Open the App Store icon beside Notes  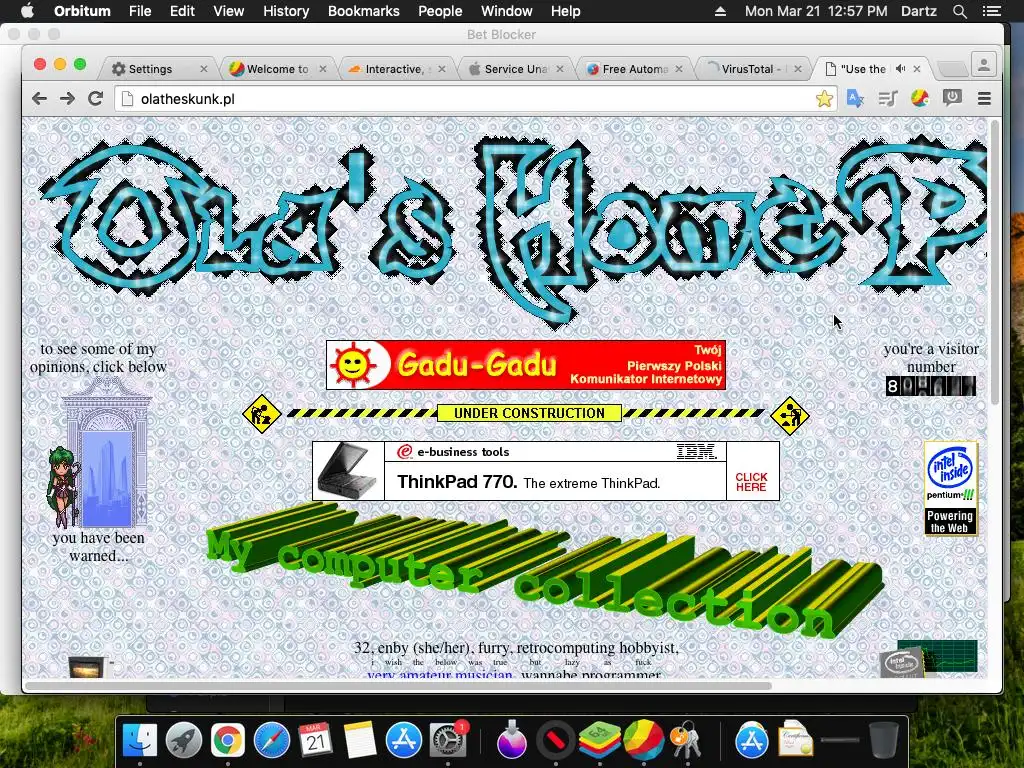click(x=404, y=741)
